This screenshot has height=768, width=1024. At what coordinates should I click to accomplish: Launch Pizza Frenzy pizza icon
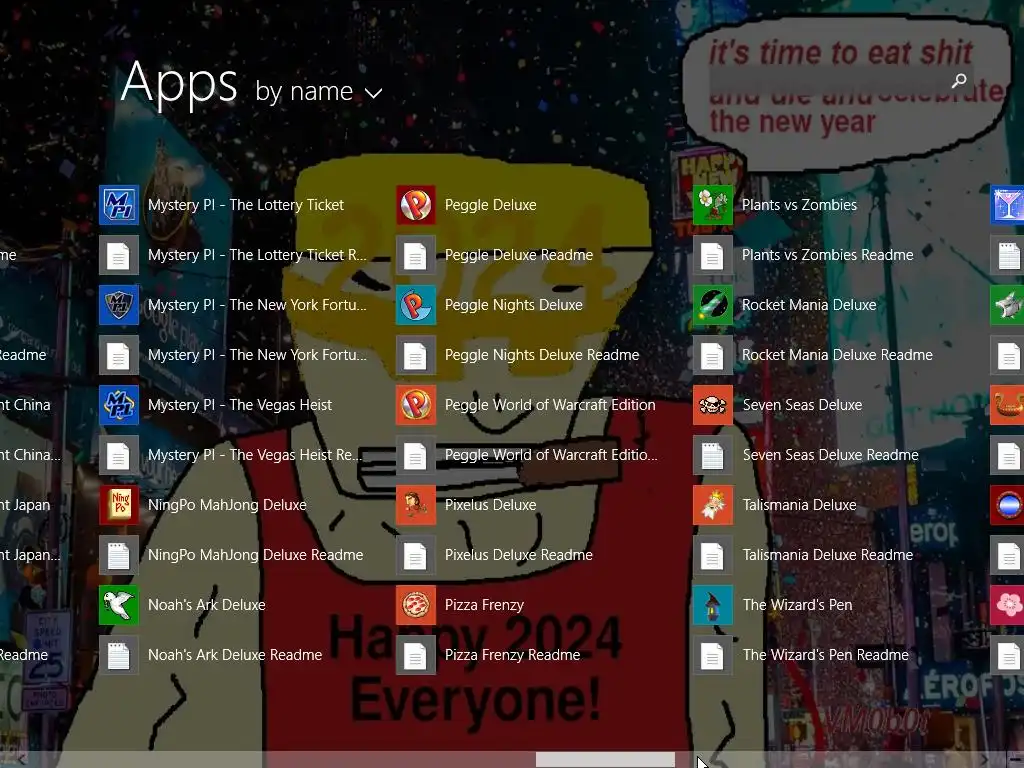416,605
